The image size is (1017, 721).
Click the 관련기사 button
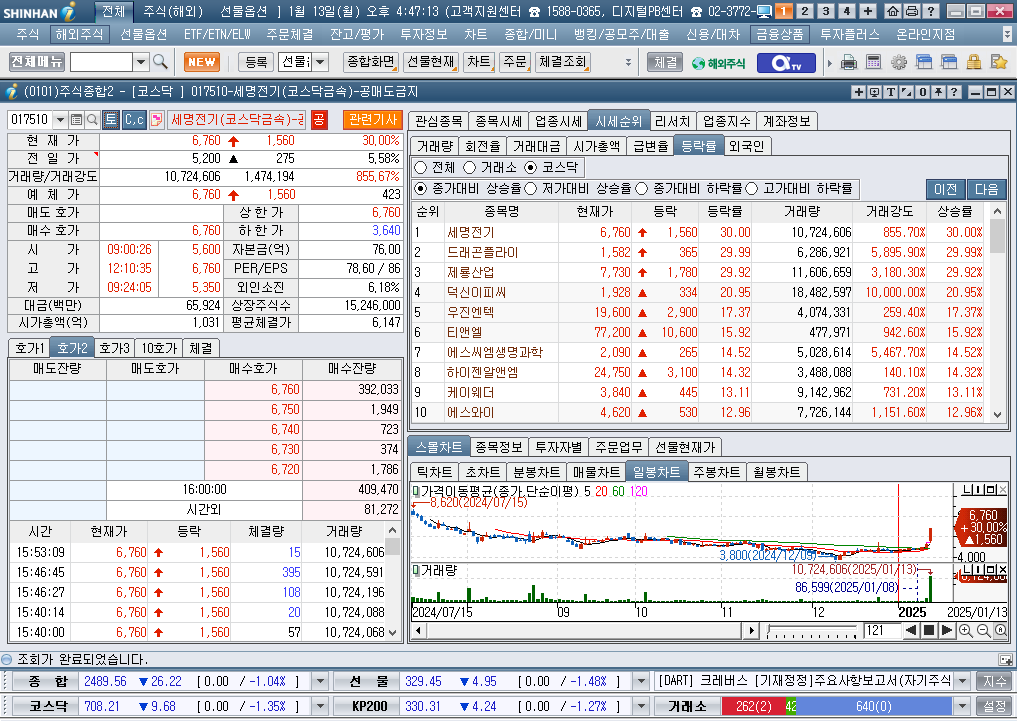point(372,119)
